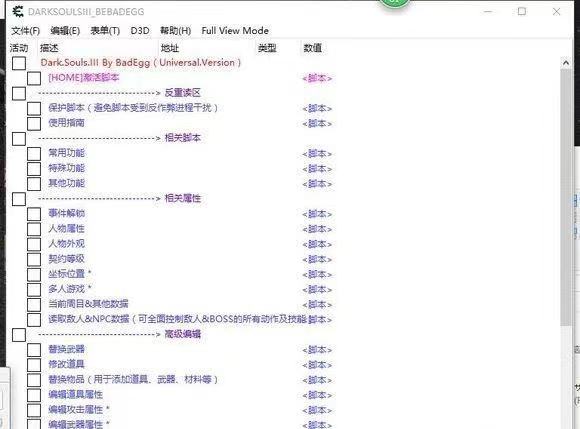
Task: Click the <脚本> value of the [HOME]激活脚本 row
Action: coord(317,78)
